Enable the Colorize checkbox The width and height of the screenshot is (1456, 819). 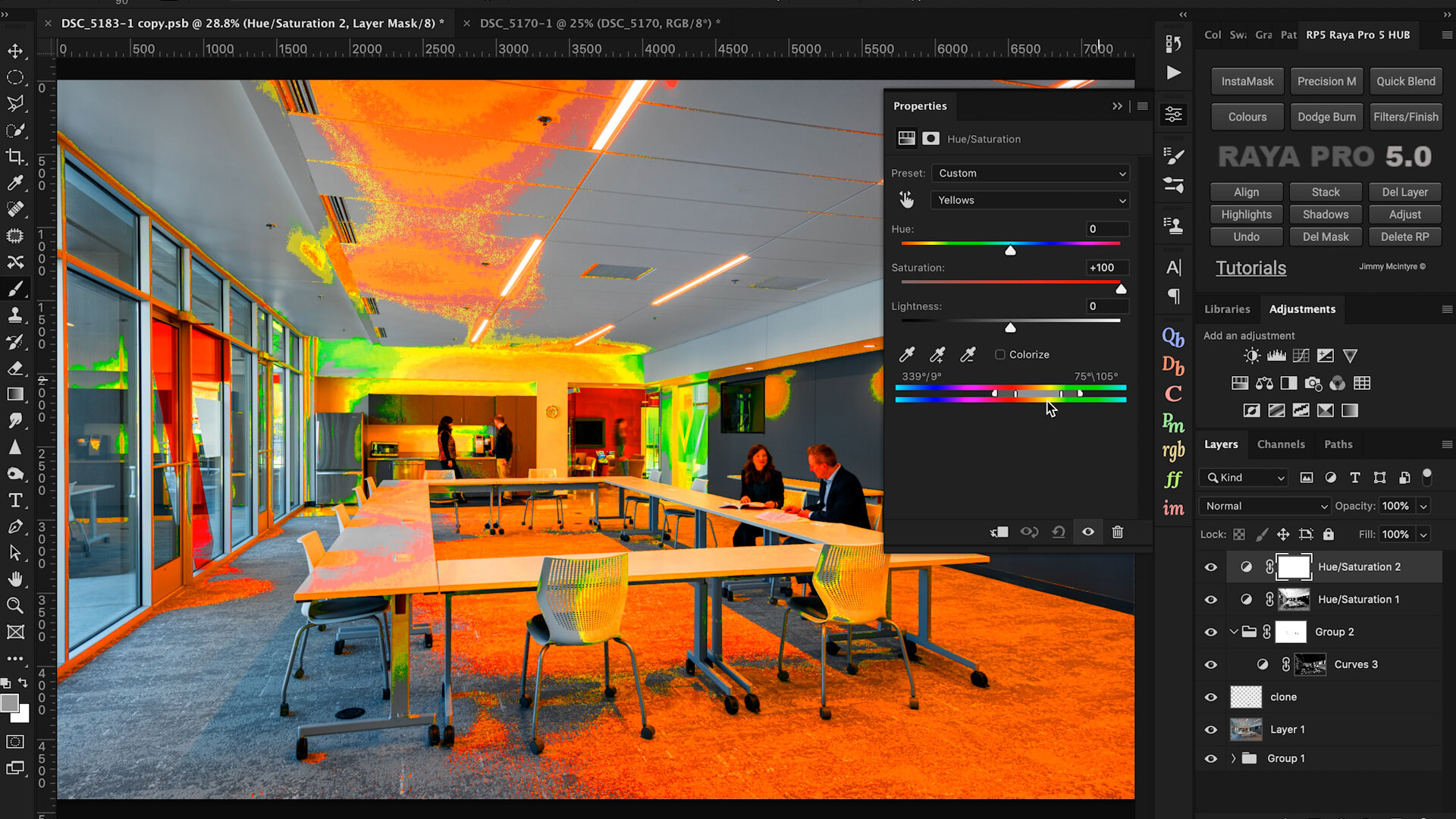1000,354
